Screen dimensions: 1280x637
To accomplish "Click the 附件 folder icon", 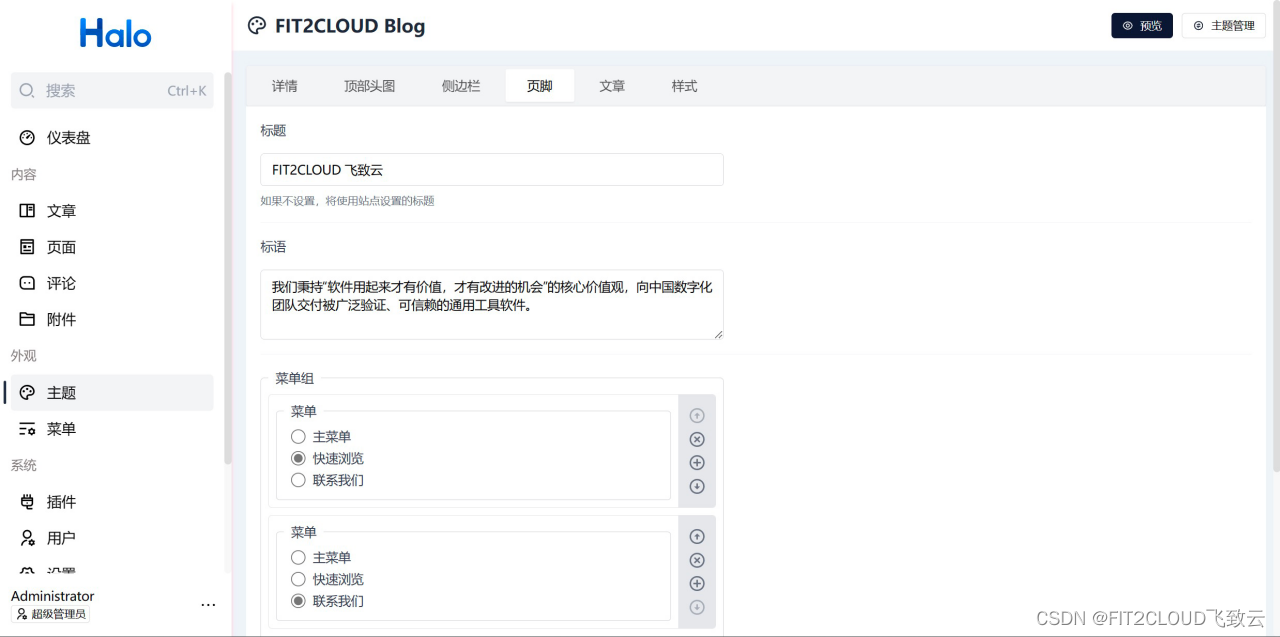I will (27, 320).
